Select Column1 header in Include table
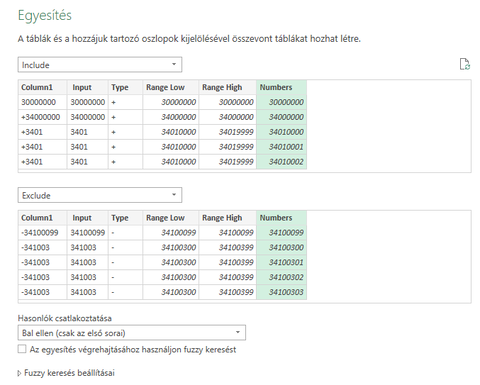 click(x=43, y=87)
